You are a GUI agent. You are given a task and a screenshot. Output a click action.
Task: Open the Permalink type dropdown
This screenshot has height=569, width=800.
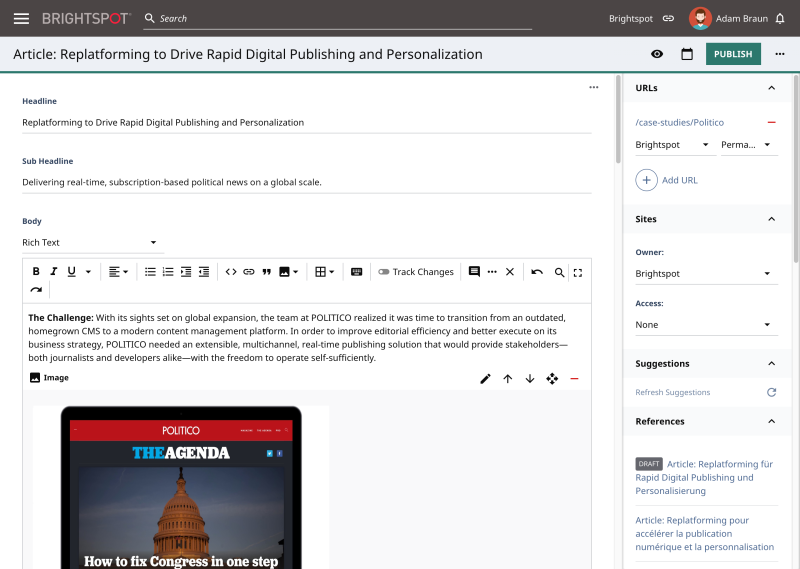pos(749,145)
